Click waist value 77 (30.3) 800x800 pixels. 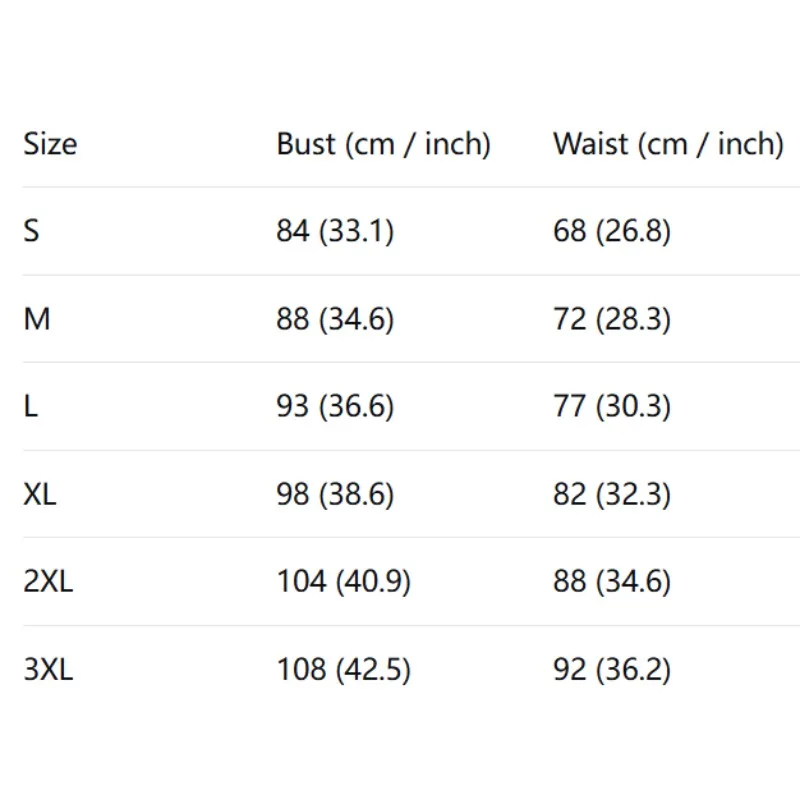tap(611, 407)
